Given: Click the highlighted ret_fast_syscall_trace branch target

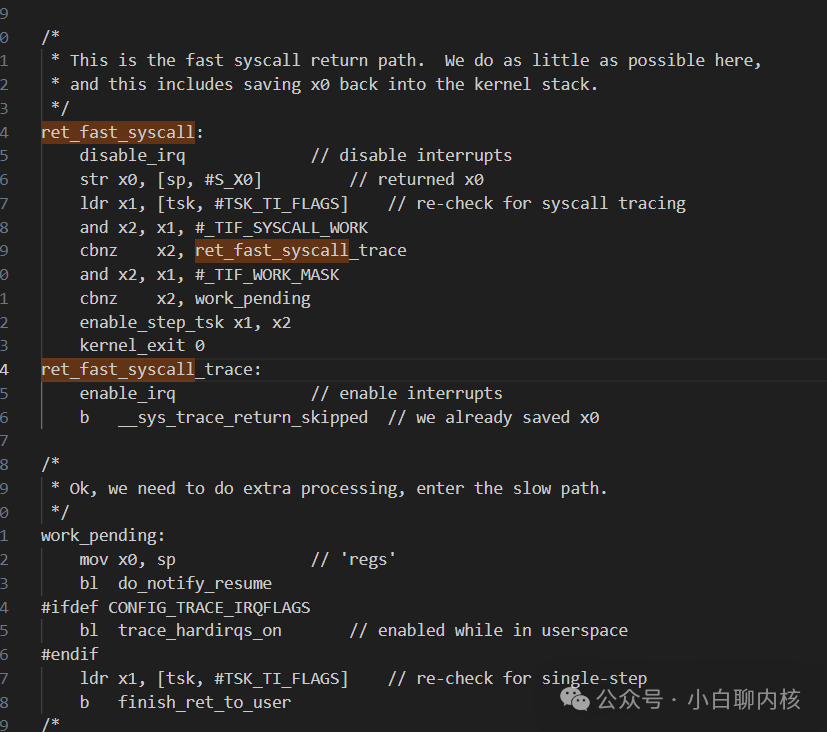Looking at the screenshot, I should coord(301,251).
